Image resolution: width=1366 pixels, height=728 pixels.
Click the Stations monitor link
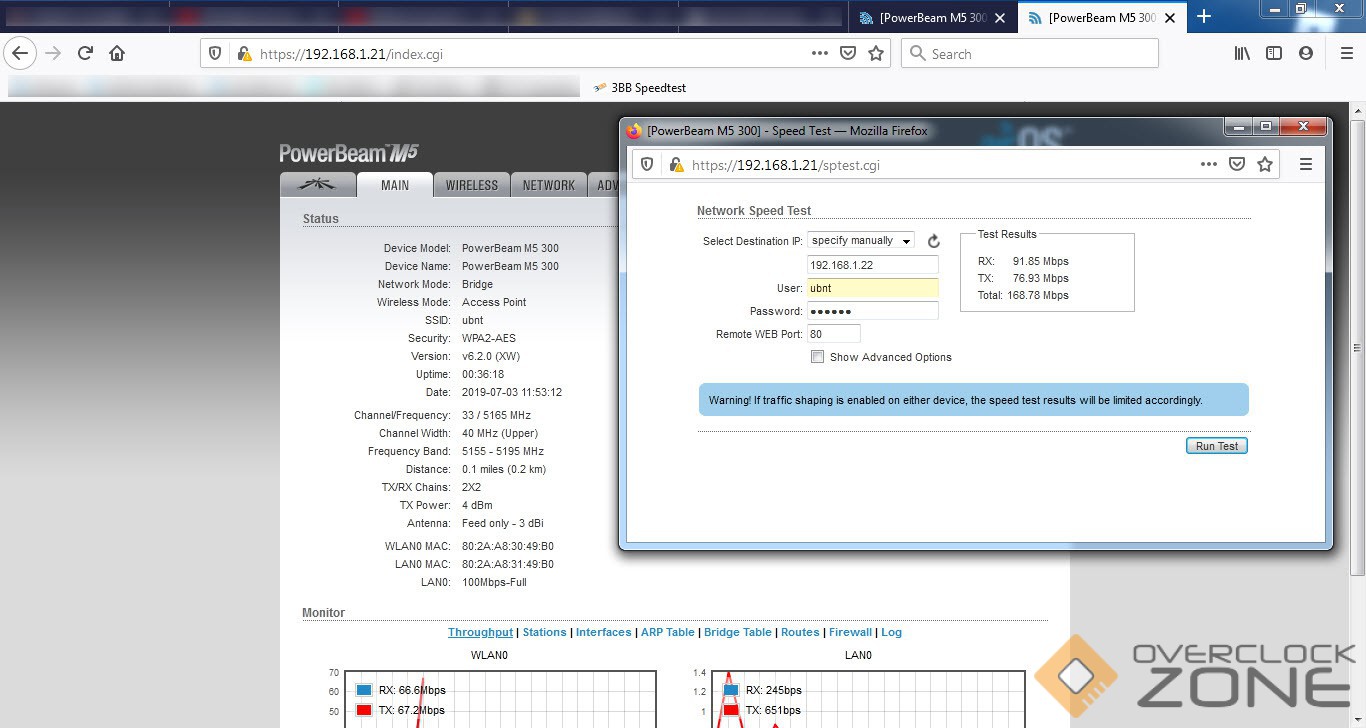(x=544, y=632)
